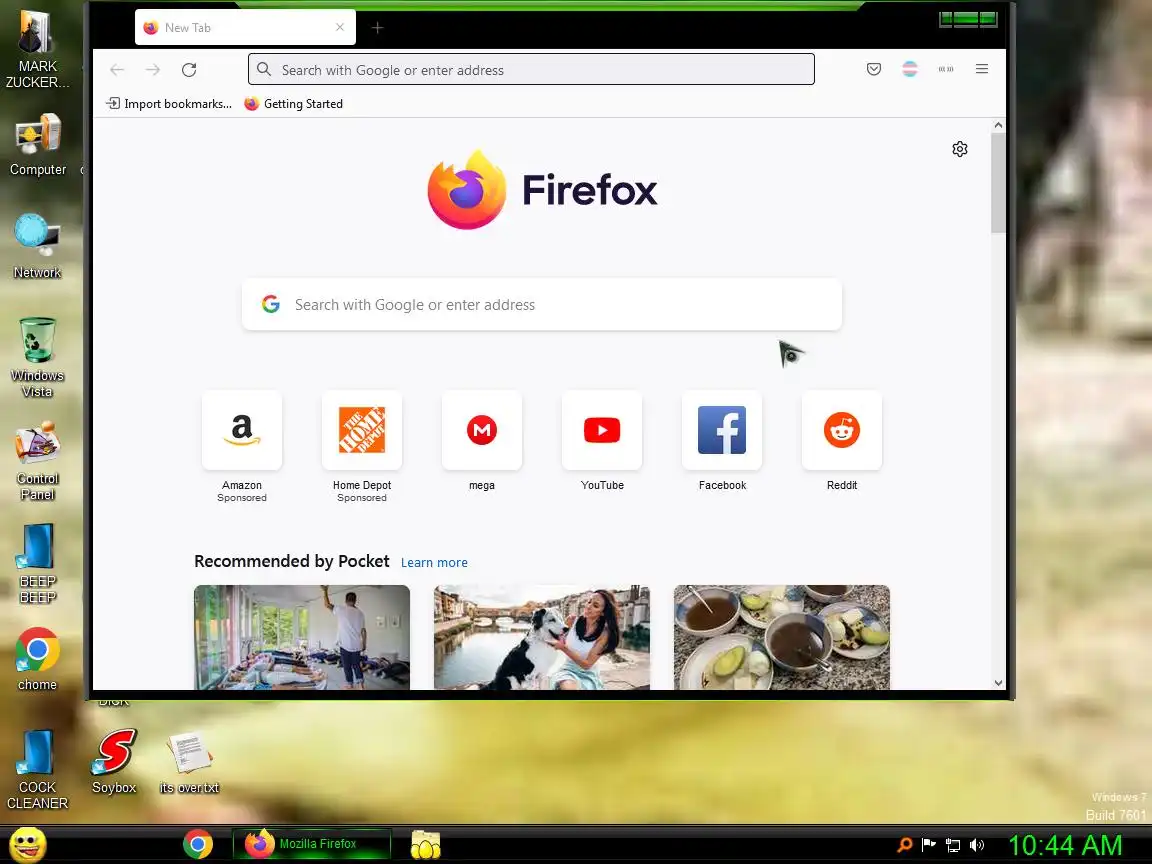The width and height of the screenshot is (1152, 864).
Task: Click the page scrollbar down arrow
Action: coord(998,683)
